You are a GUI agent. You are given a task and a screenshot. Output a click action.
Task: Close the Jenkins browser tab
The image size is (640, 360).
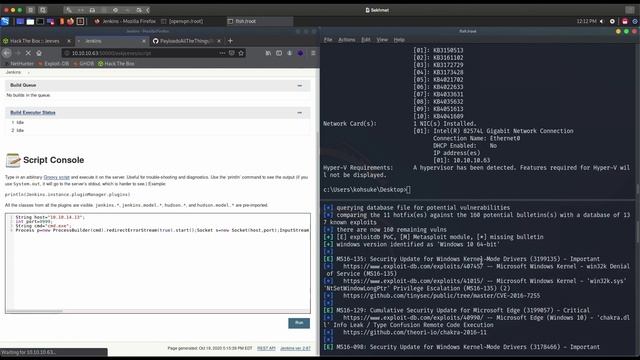(x=144, y=41)
